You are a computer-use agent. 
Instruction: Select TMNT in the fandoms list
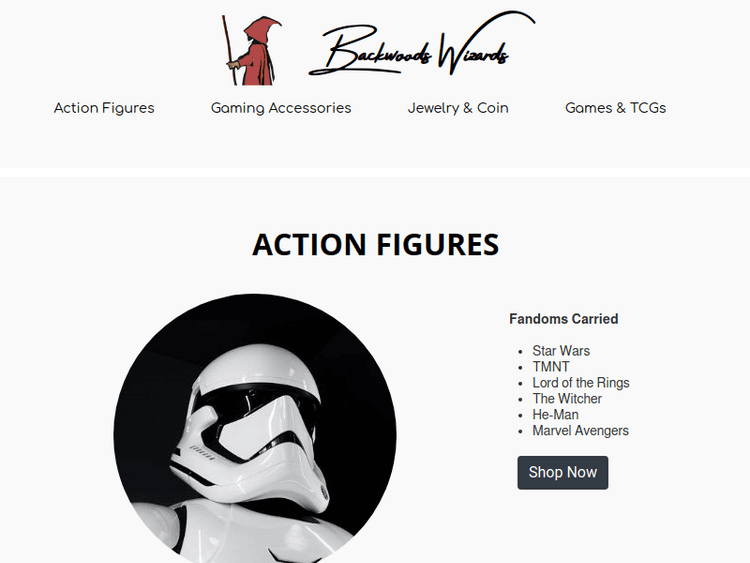click(x=551, y=367)
